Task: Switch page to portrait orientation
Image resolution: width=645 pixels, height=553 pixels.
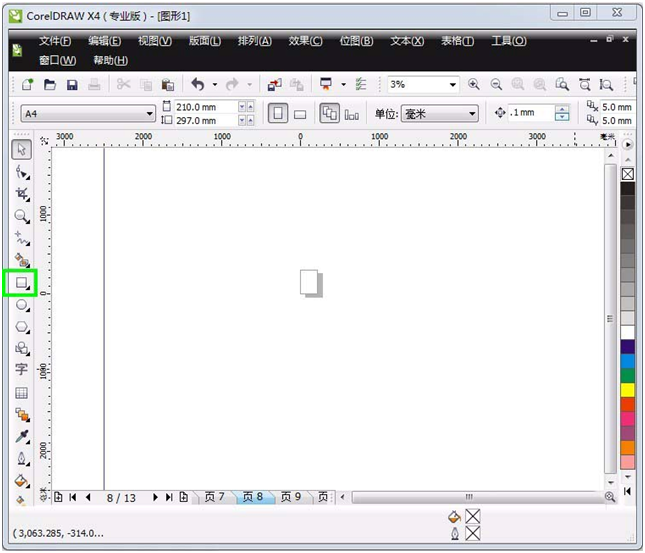Action: click(x=278, y=114)
